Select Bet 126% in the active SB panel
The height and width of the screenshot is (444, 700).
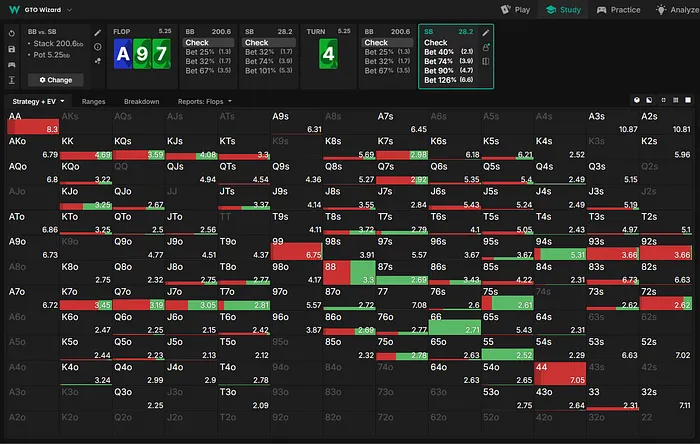click(440, 80)
